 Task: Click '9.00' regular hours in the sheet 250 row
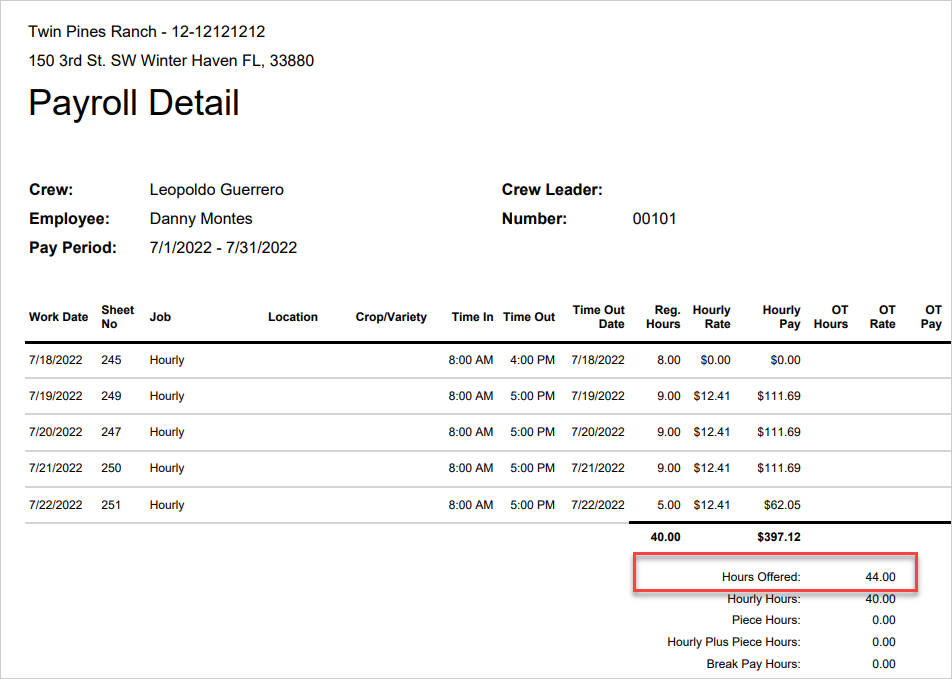pos(668,468)
